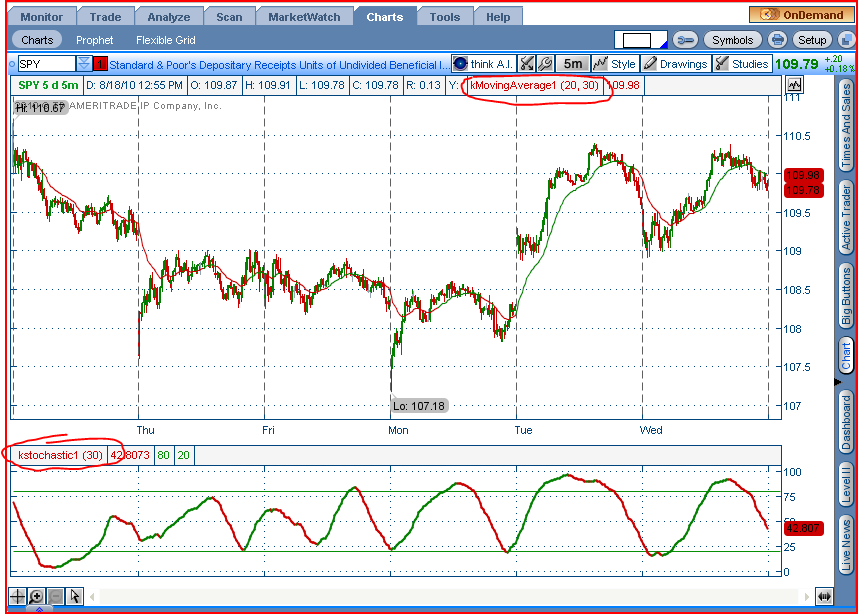This screenshot has height=614, width=858.
Task: Click the scissors icon in chart toolbar
Action: point(527,64)
